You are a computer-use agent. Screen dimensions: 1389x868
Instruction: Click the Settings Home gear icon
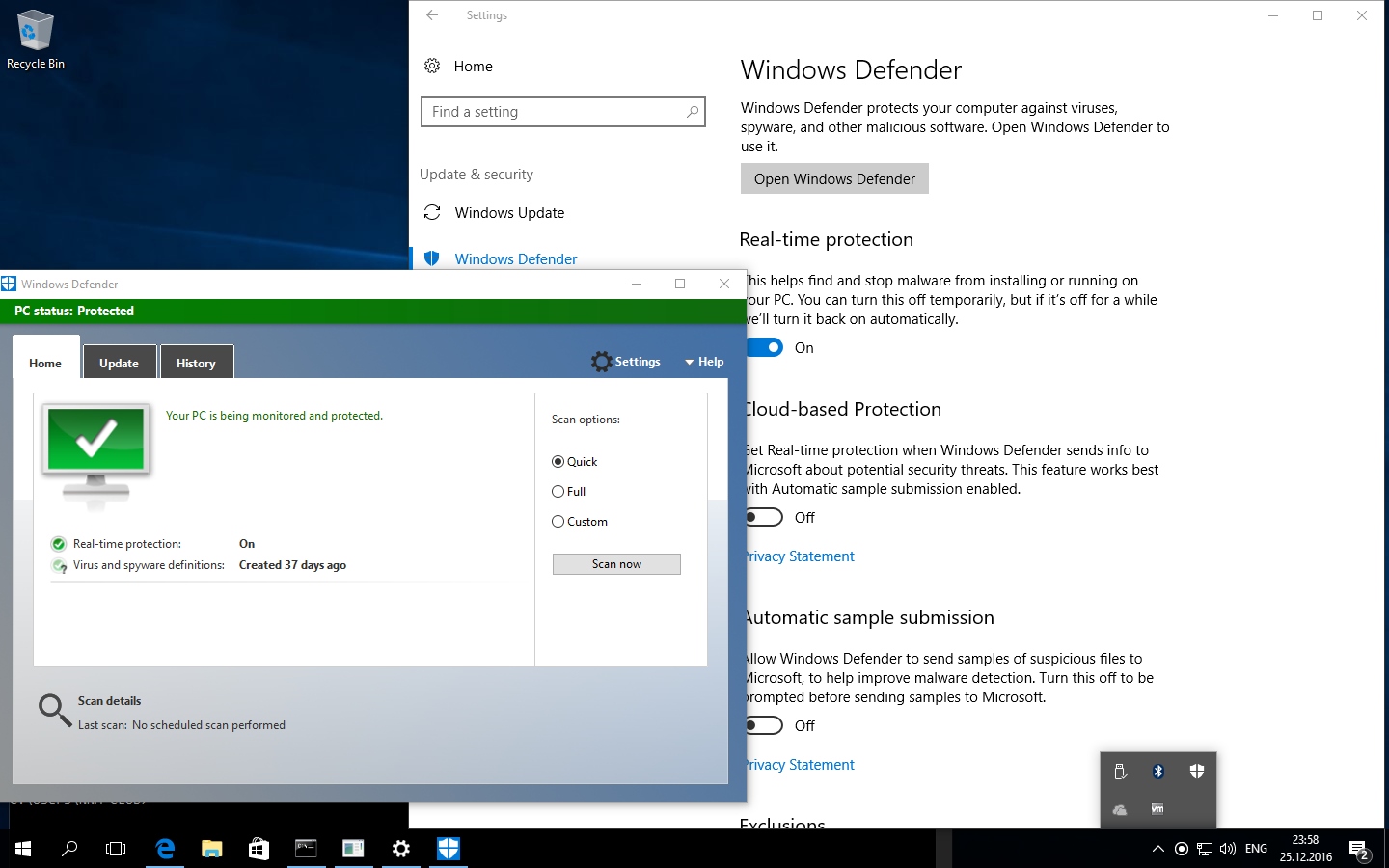pyautogui.click(x=432, y=67)
